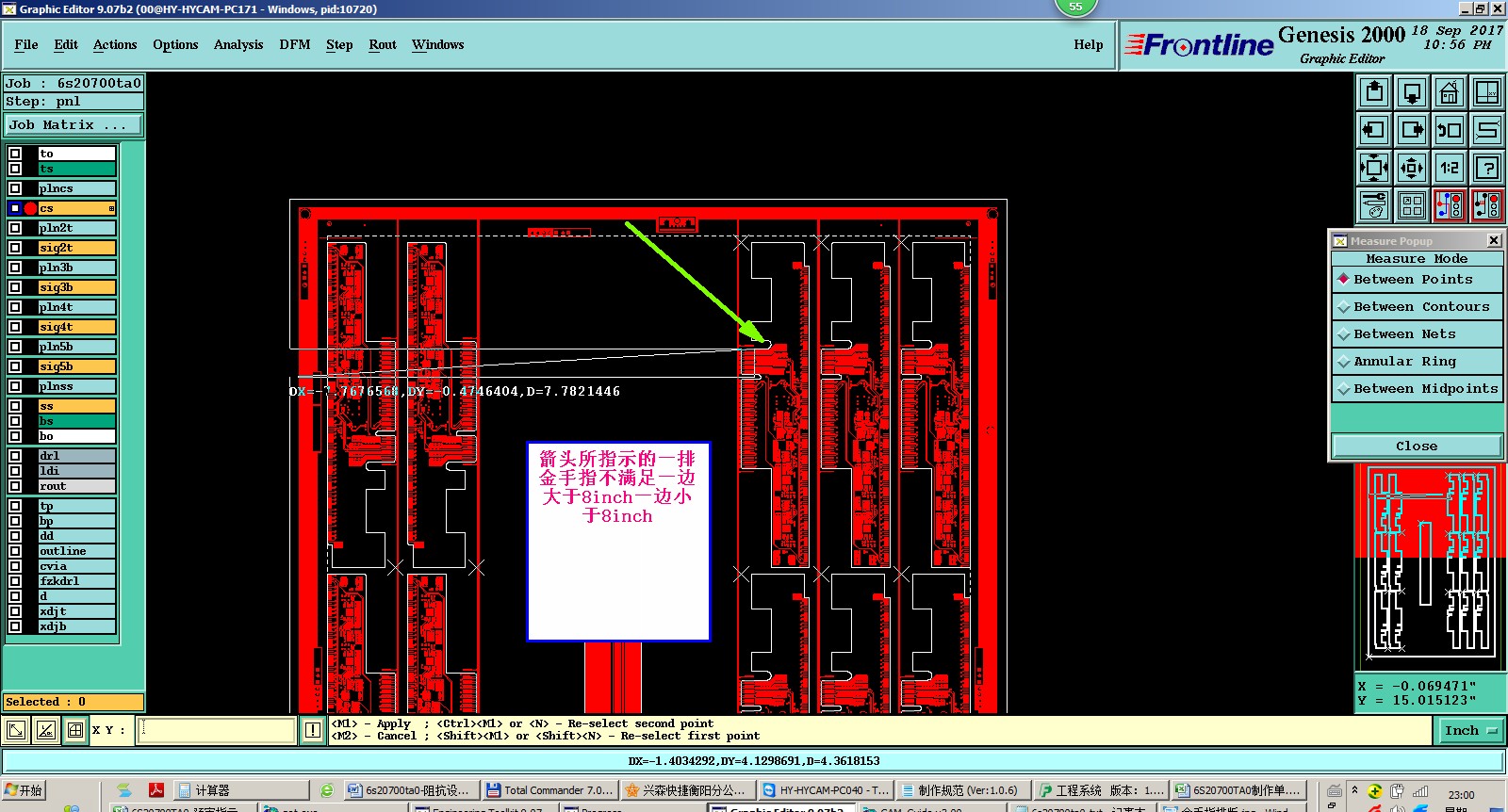Select the ldi layer row

coord(76,471)
